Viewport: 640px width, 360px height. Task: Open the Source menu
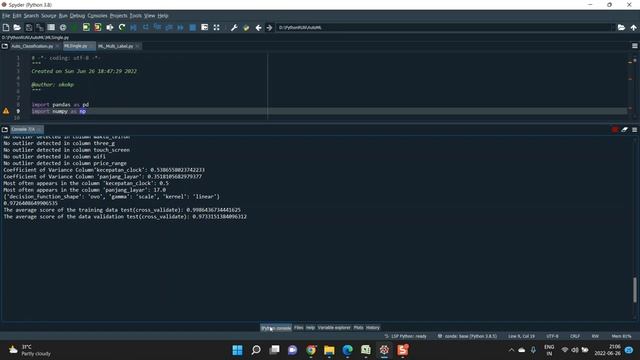[49, 16]
